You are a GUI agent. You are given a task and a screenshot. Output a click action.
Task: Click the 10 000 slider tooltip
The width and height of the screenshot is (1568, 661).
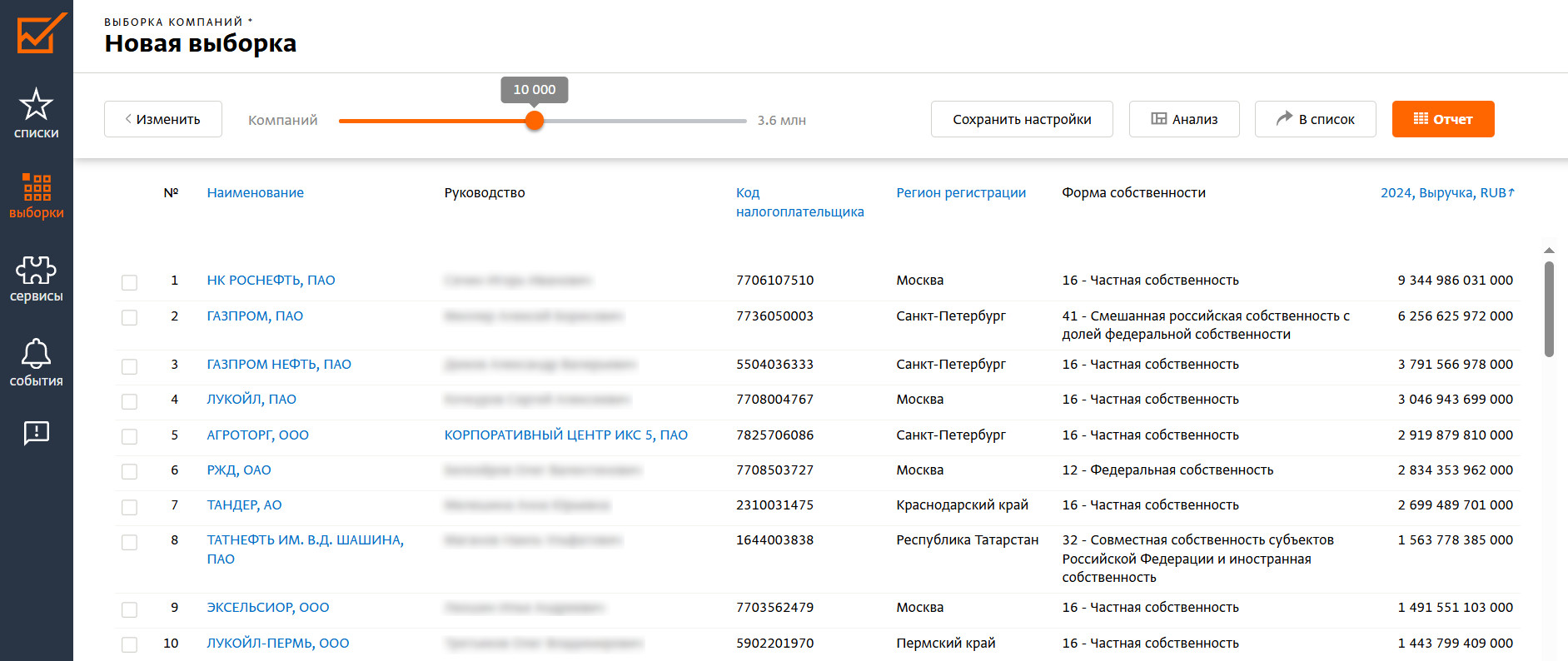tap(535, 90)
